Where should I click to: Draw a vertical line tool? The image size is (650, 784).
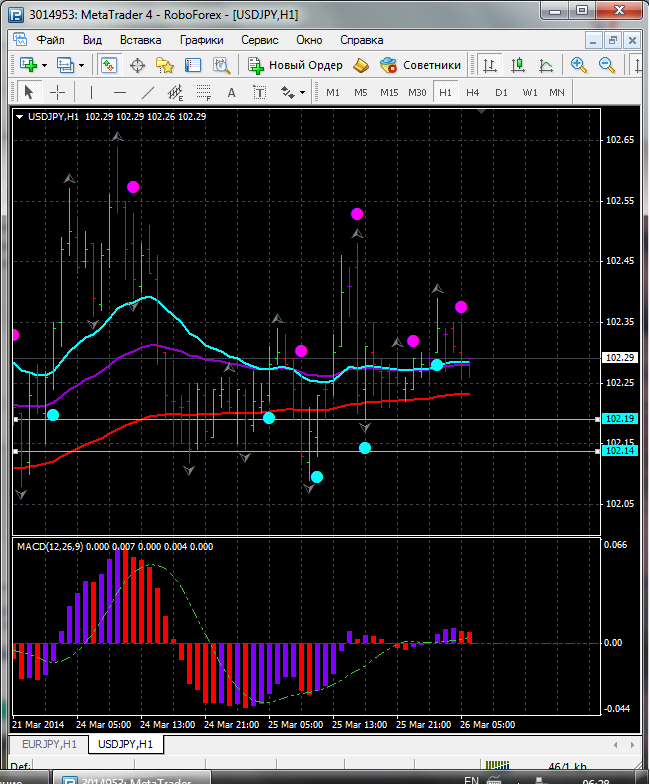point(91,92)
